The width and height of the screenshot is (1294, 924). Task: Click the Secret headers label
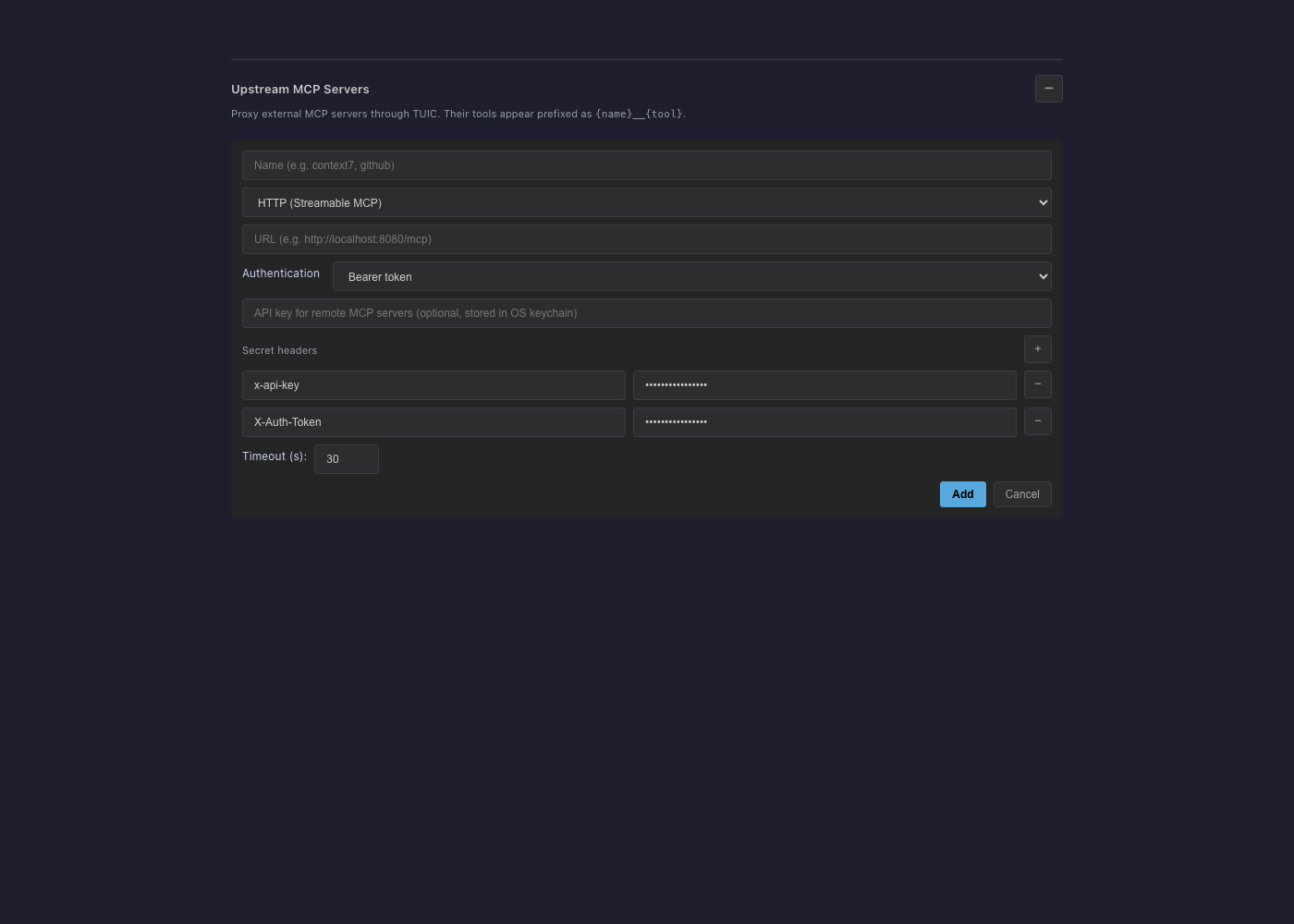click(x=279, y=350)
